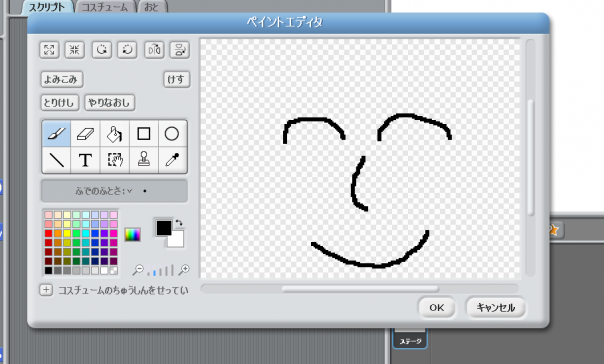Viewport: 604px width, 364px height.
Task: Select the text (T) tool
Action: 85,159
